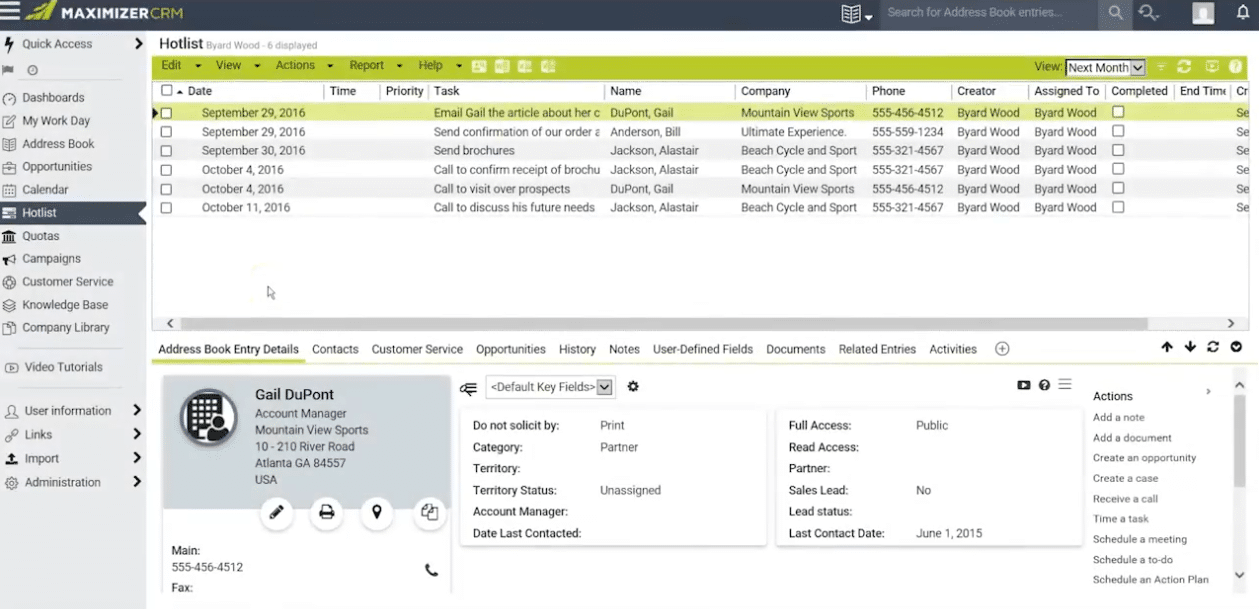Expand User information submenu

coord(137,411)
